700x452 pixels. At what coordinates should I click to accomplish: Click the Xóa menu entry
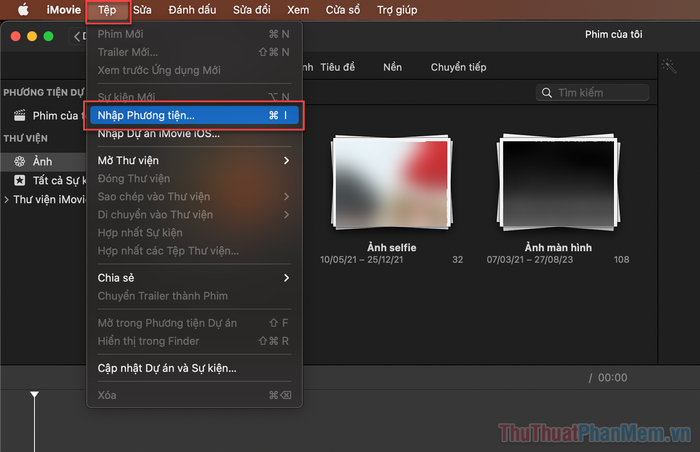tap(194, 395)
